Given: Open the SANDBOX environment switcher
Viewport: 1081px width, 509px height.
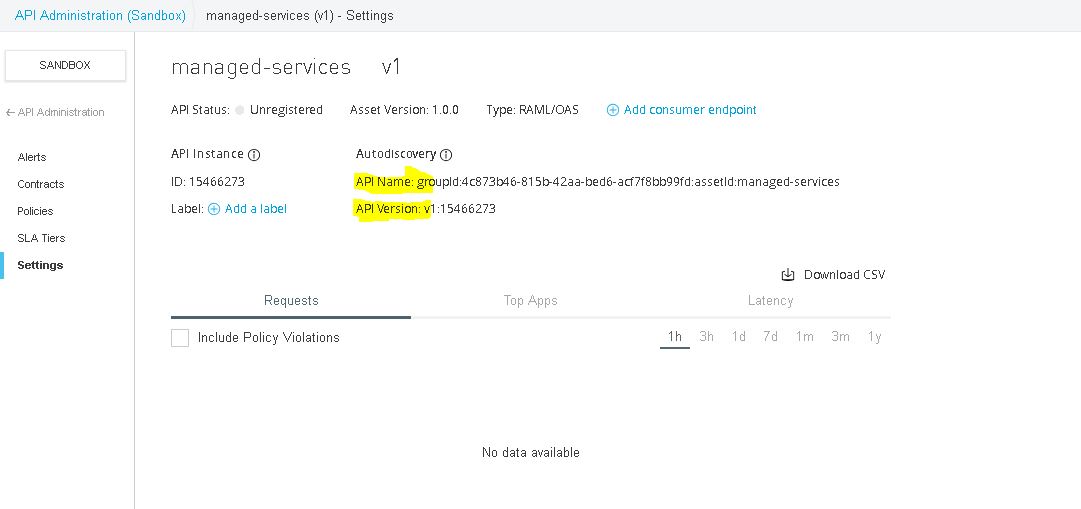Looking at the screenshot, I should (65, 65).
